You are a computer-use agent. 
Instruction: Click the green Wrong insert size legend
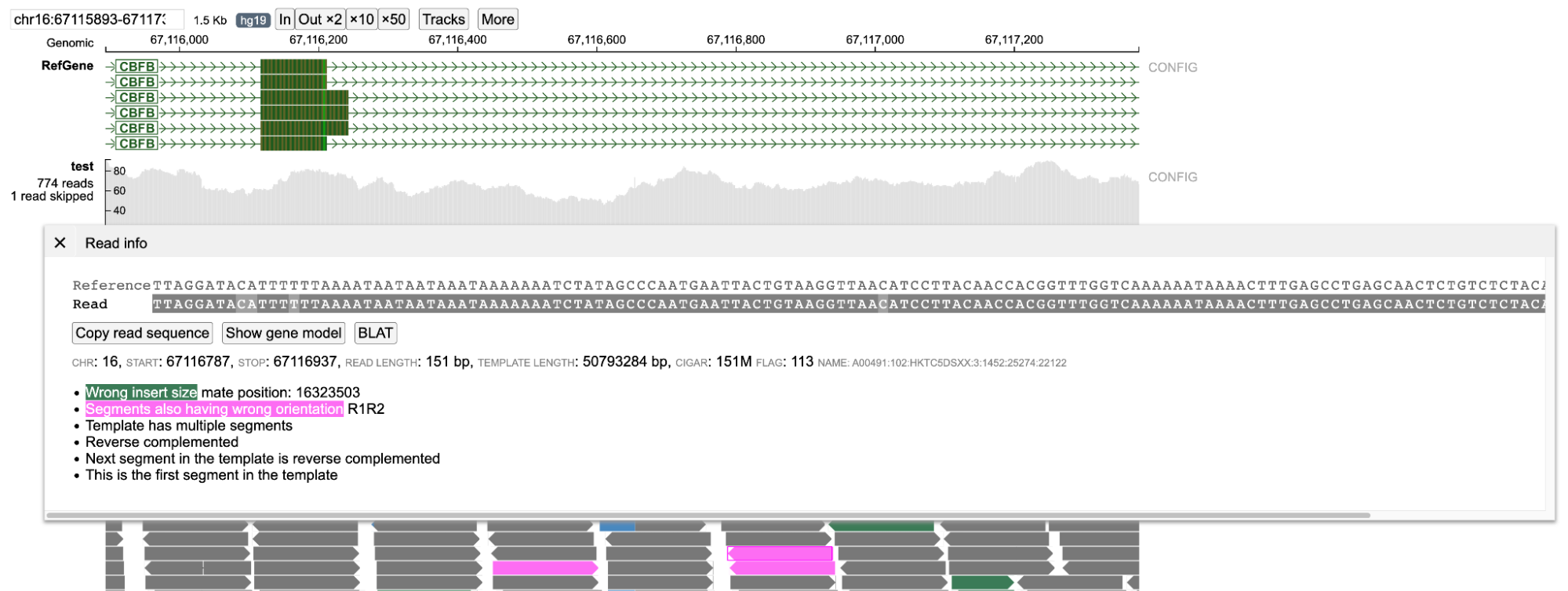click(141, 393)
